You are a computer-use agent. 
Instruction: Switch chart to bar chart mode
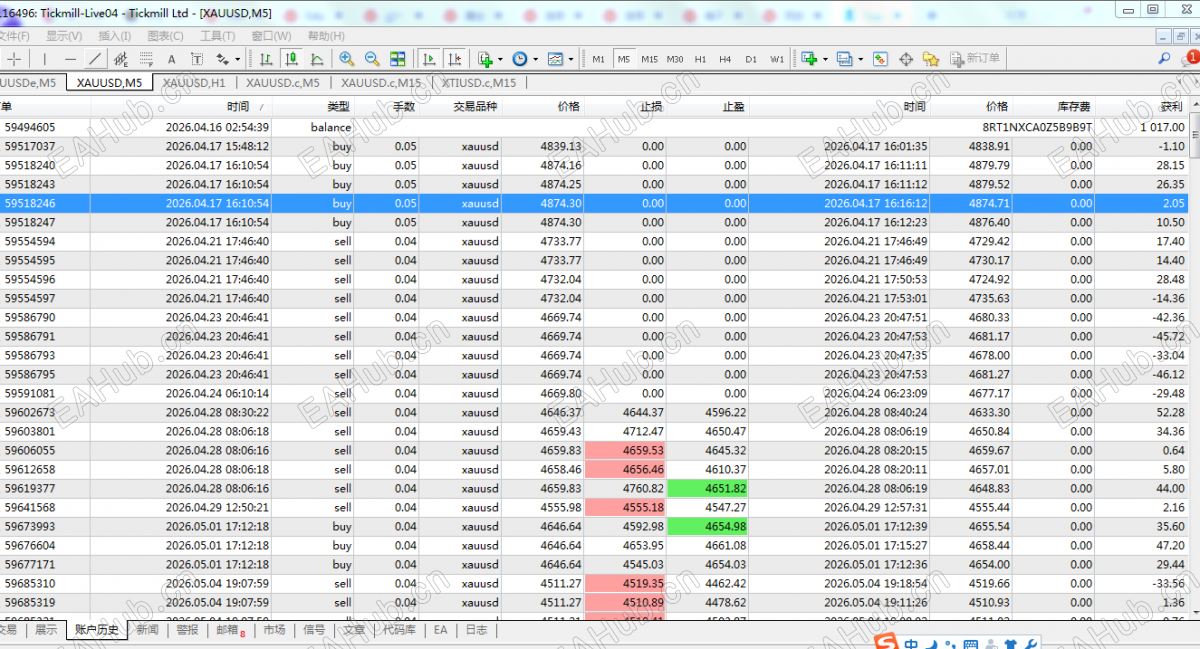[x=266, y=59]
